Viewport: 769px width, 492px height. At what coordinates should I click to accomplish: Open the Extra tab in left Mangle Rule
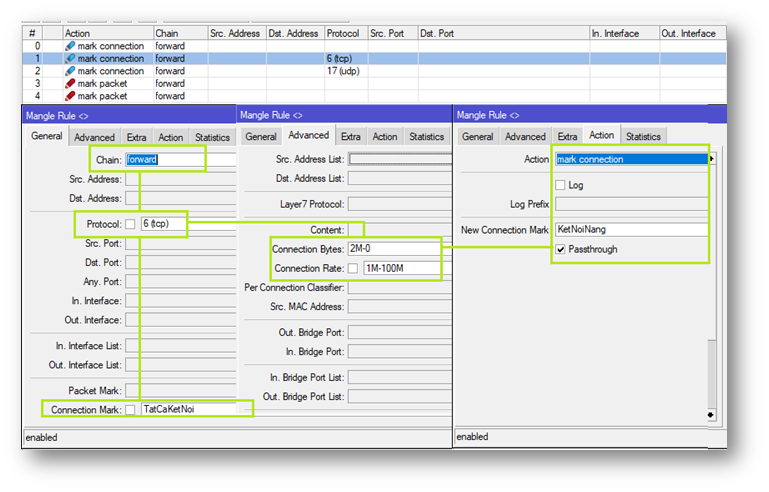coord(136,137)
